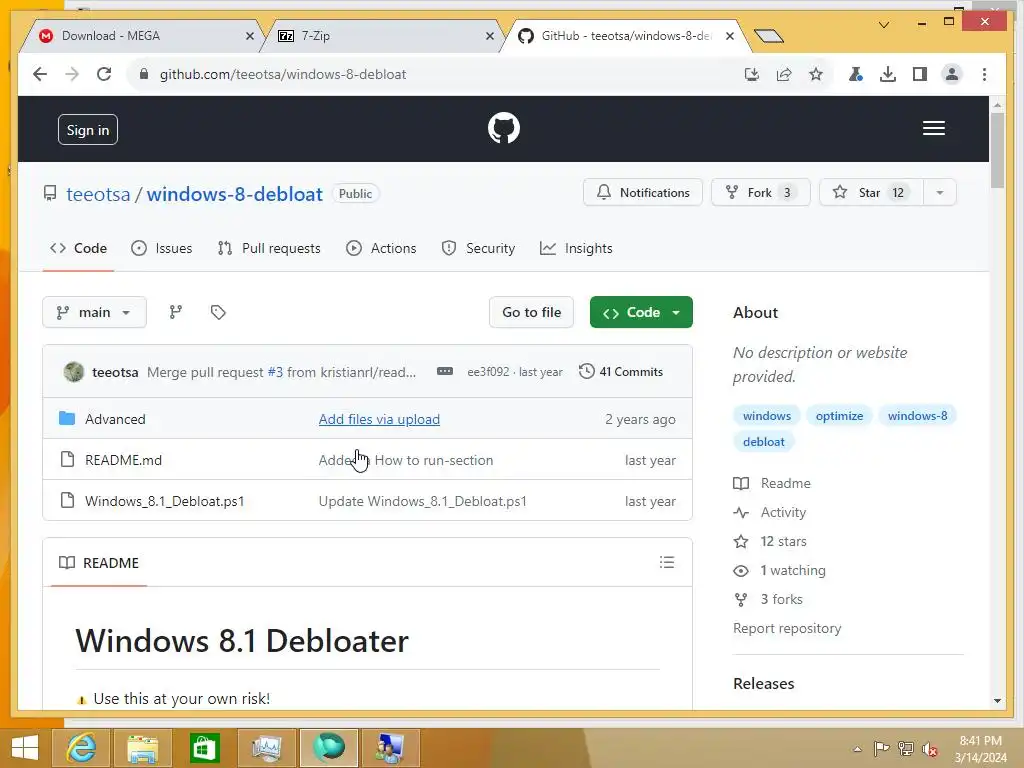Open the browser downloads icon
Image resolution: width=1024 pixels, height=768 pixels.
click(x=888, y=74)
